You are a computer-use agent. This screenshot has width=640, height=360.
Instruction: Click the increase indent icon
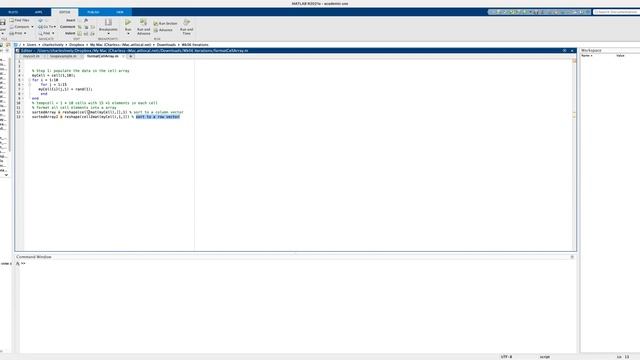86,33
